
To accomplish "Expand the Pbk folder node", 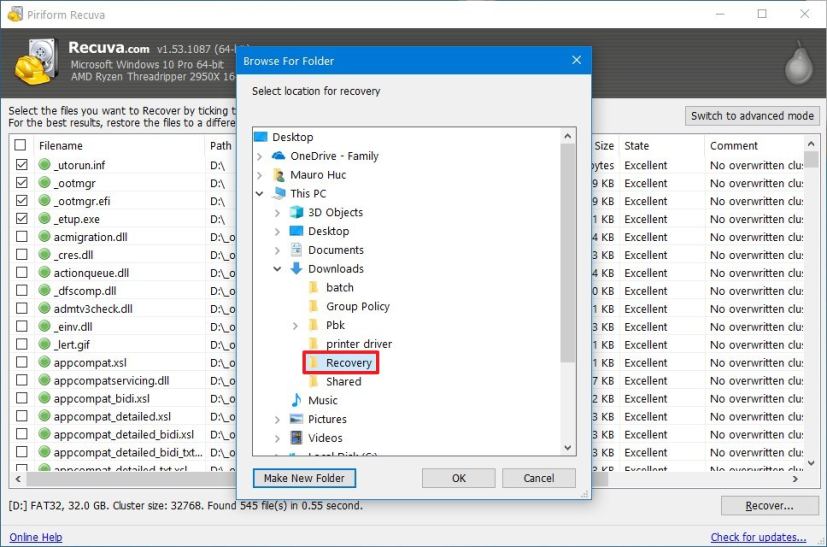I will tap(295, 325).
